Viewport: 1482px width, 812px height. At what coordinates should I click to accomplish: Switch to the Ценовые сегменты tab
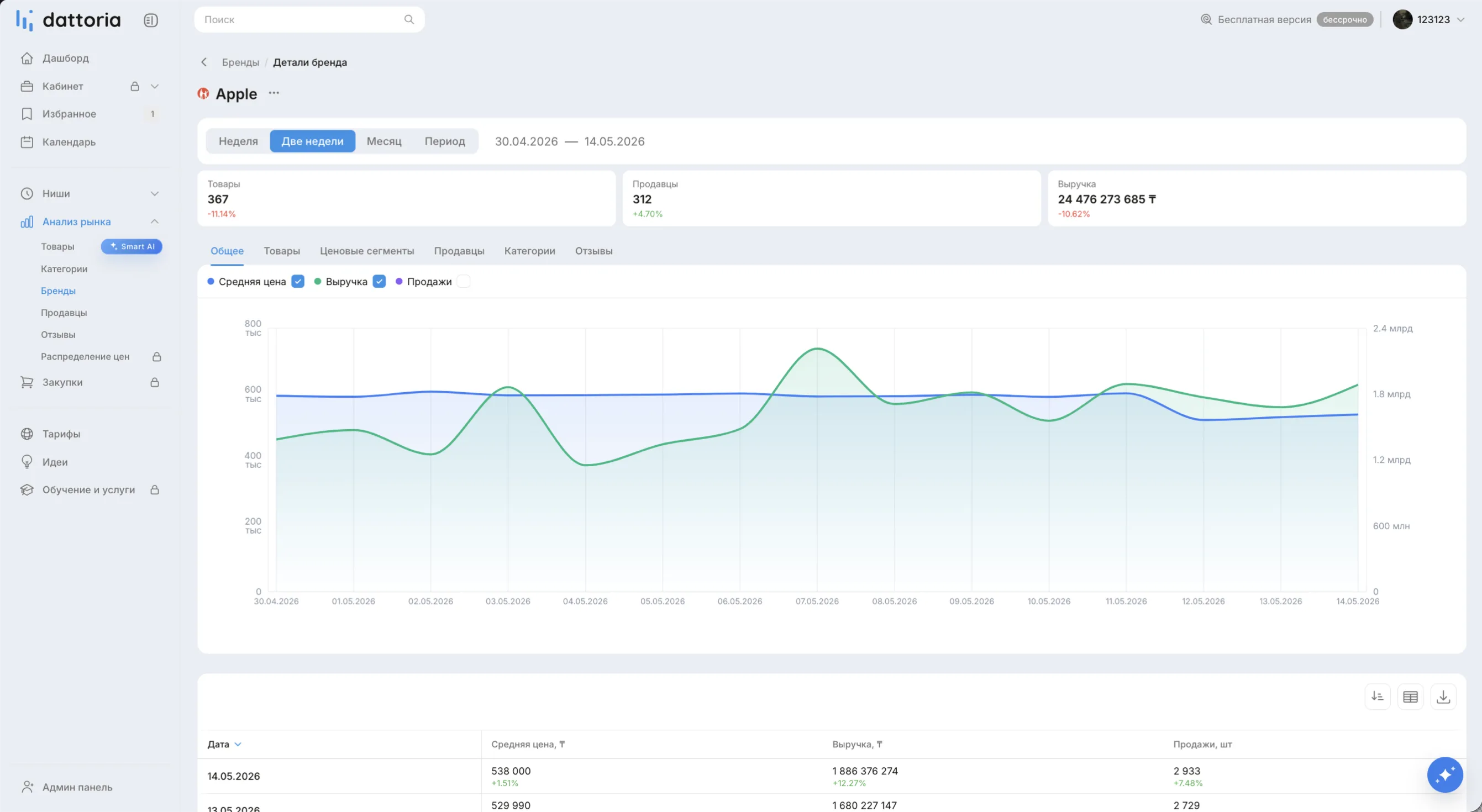tap(367, 251)
